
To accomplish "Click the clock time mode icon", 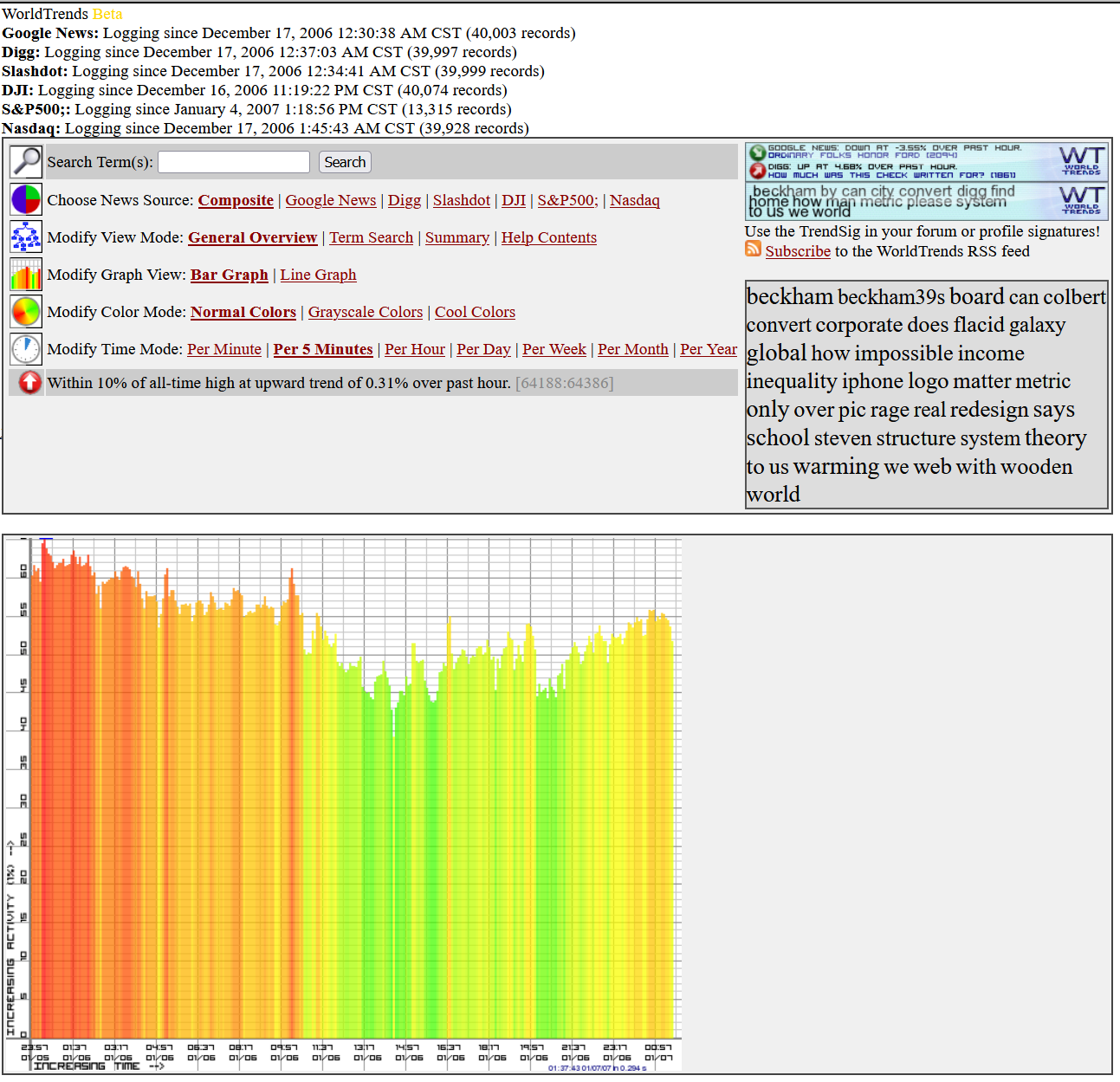I will tap(26, 348).
